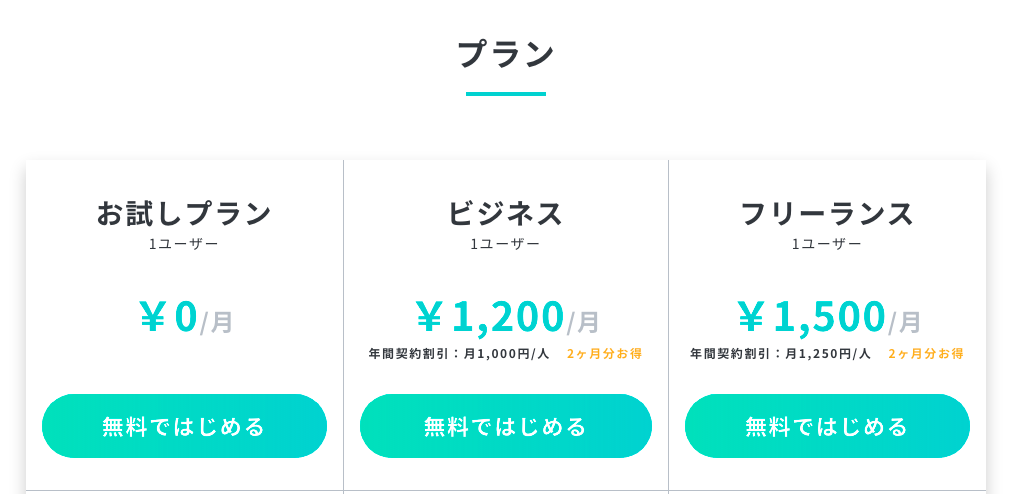The image size is (1010, 494).
Task: Click 年間契約割引：月1,250円/人 text
Action: tap(780, 354)
